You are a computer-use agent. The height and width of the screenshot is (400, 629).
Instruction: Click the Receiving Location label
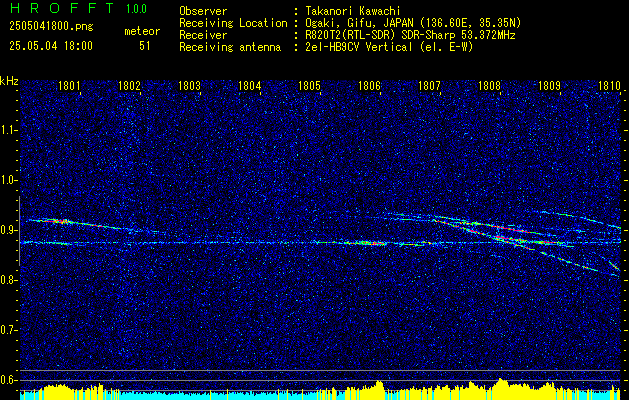[x=233, y=23]
